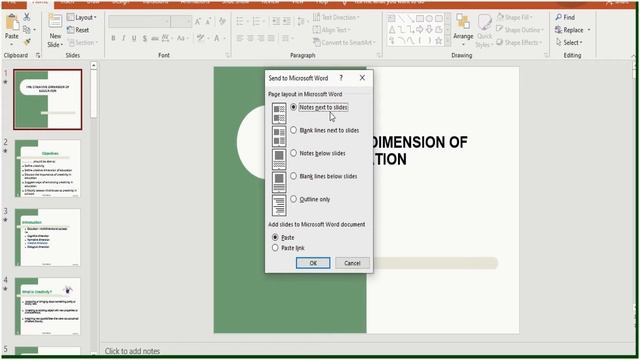This screenshot has height=360, width=640.
Task: Select Notes next to slides option
Action: pos(319,107)
